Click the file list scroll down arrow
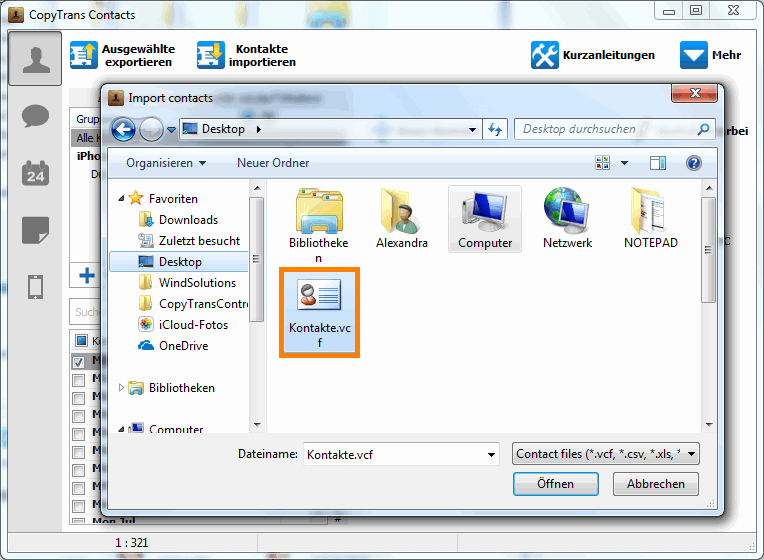Viewport: 764px width, 560px height. click(x=709, y=425)
